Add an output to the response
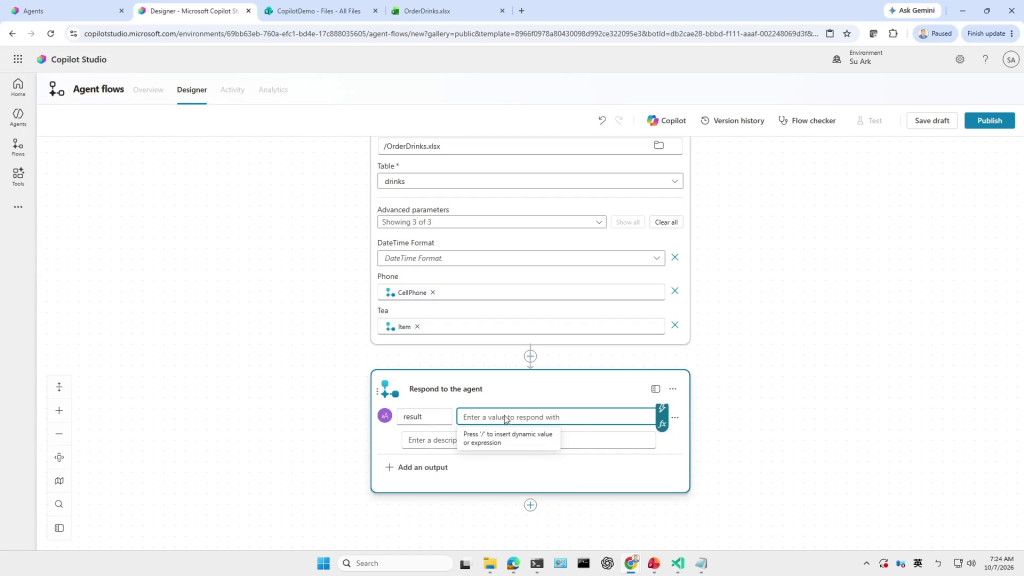 coord(417,467)
